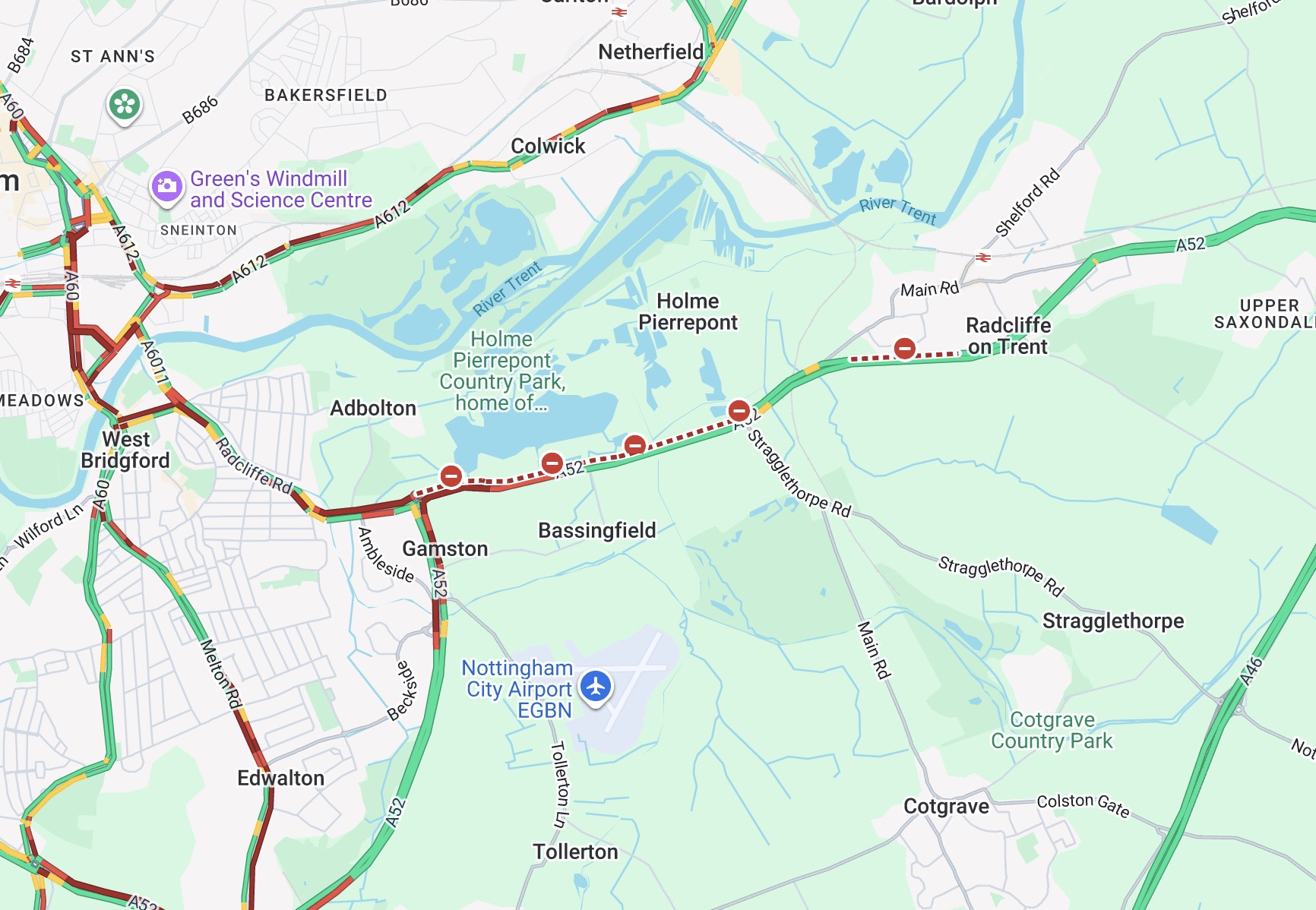Click railway station icon near Netherfield
1316x910 pixels.
tap(620, 11)
